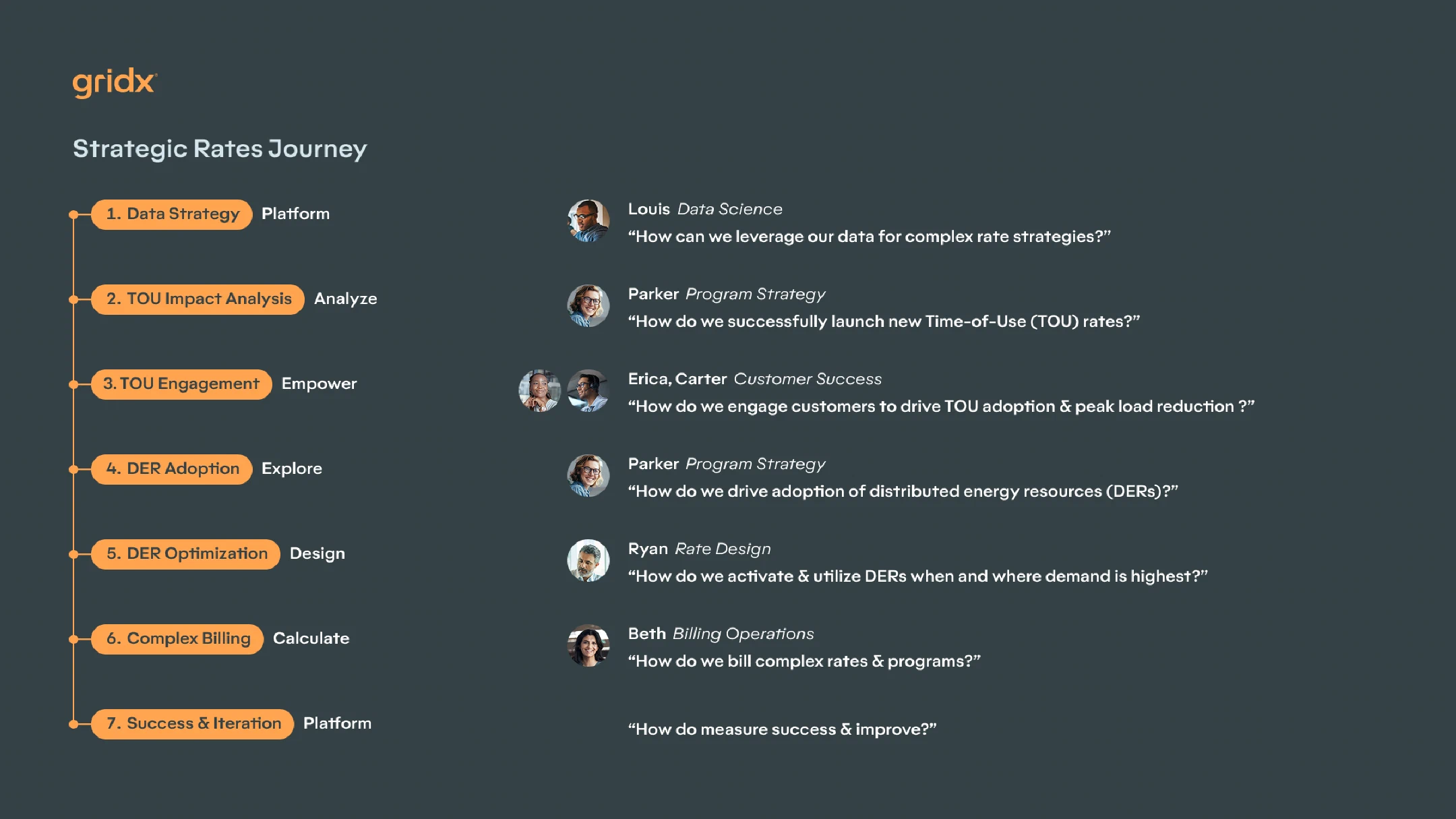The height and width of the screenshot is (819, 1456).
Task: Click the "How do measure success & improve?" quote
Action: (x=783, y=729)
